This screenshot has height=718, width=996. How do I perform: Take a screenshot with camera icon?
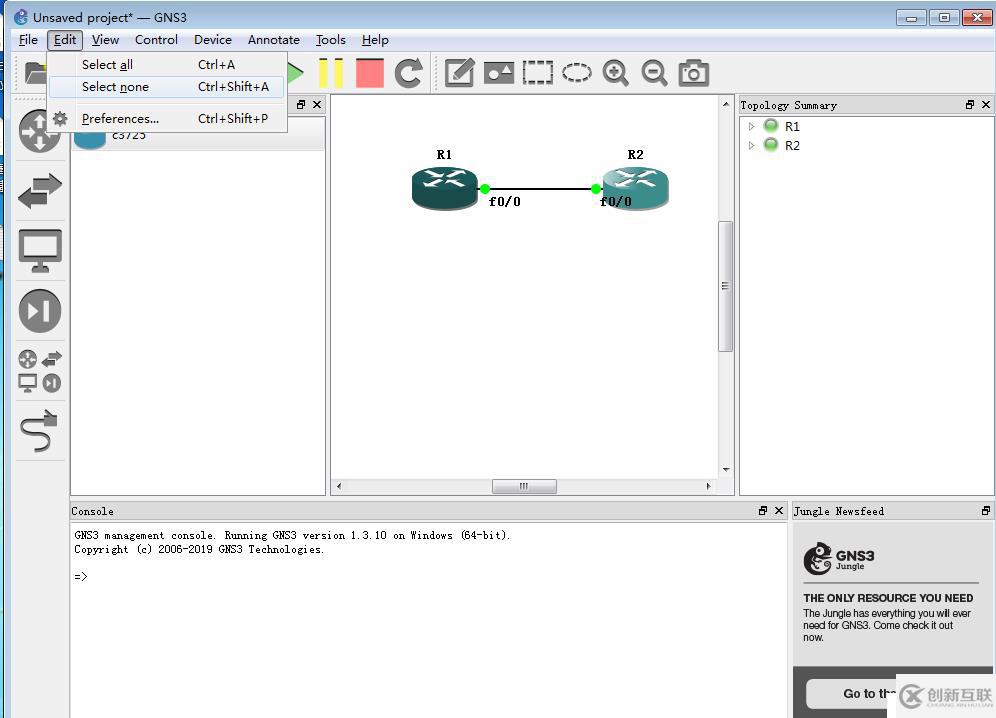pos(693,73)
